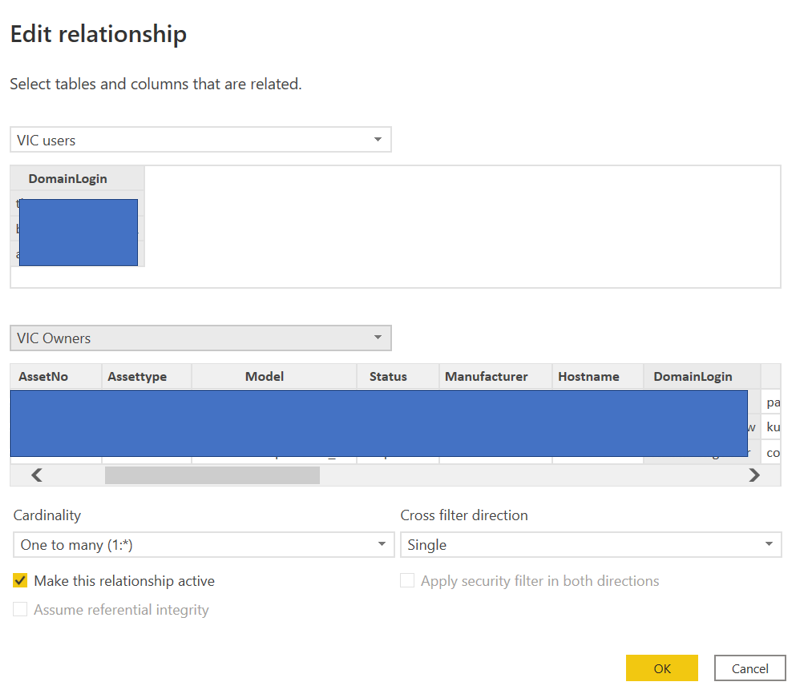Click the horizontal scrollbar thumb
The width and height of the screenshot is (795, 700).
click(x=212, y=475)
